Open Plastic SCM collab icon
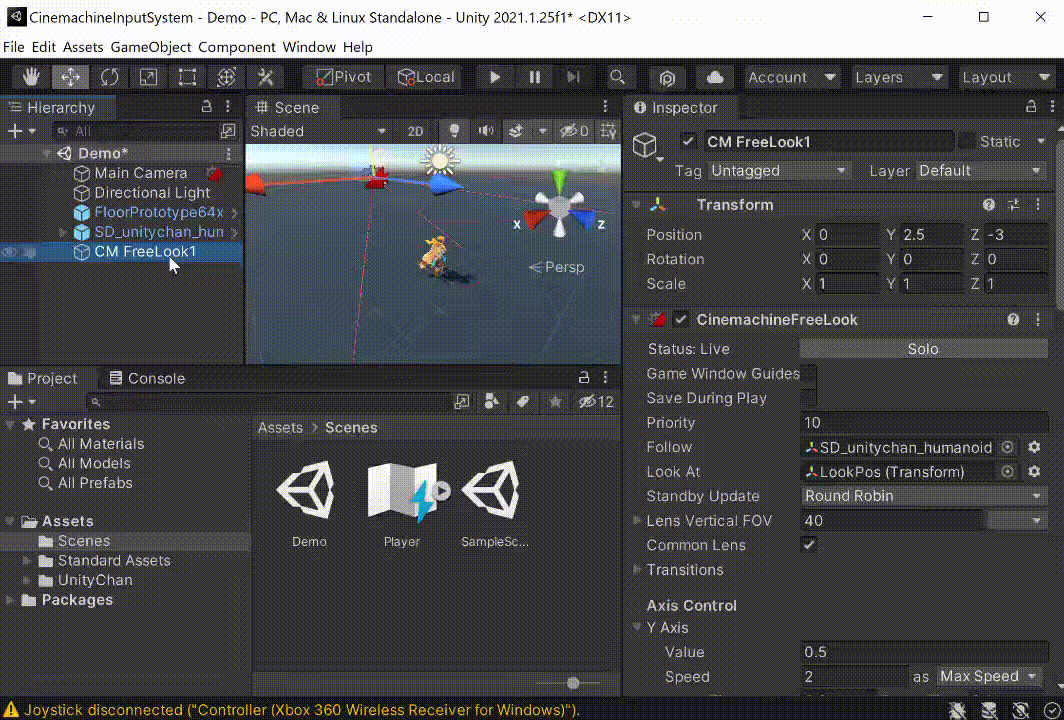Image resolution: width=1064 pixels, height=720 pixels. click(667, 78)
